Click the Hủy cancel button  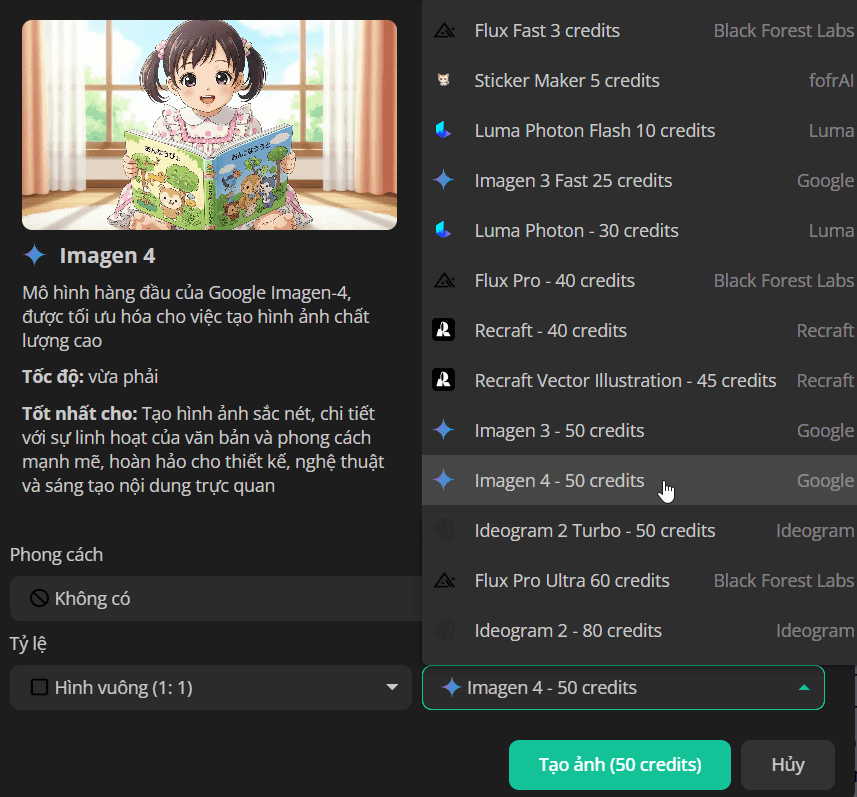coord(788,764)
